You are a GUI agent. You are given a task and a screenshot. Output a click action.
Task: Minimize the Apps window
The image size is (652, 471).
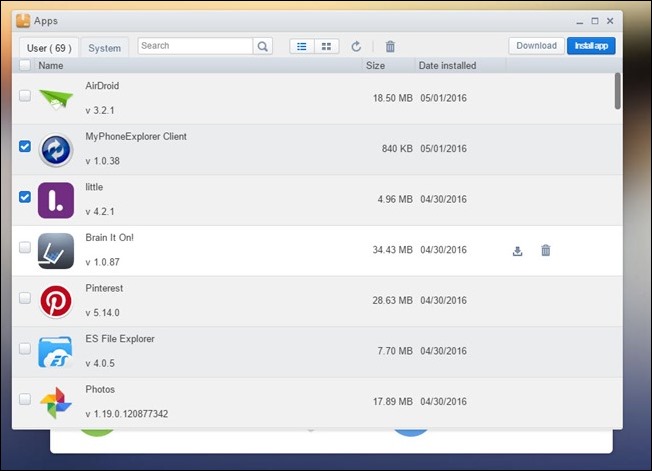click(x=580, y=21)
